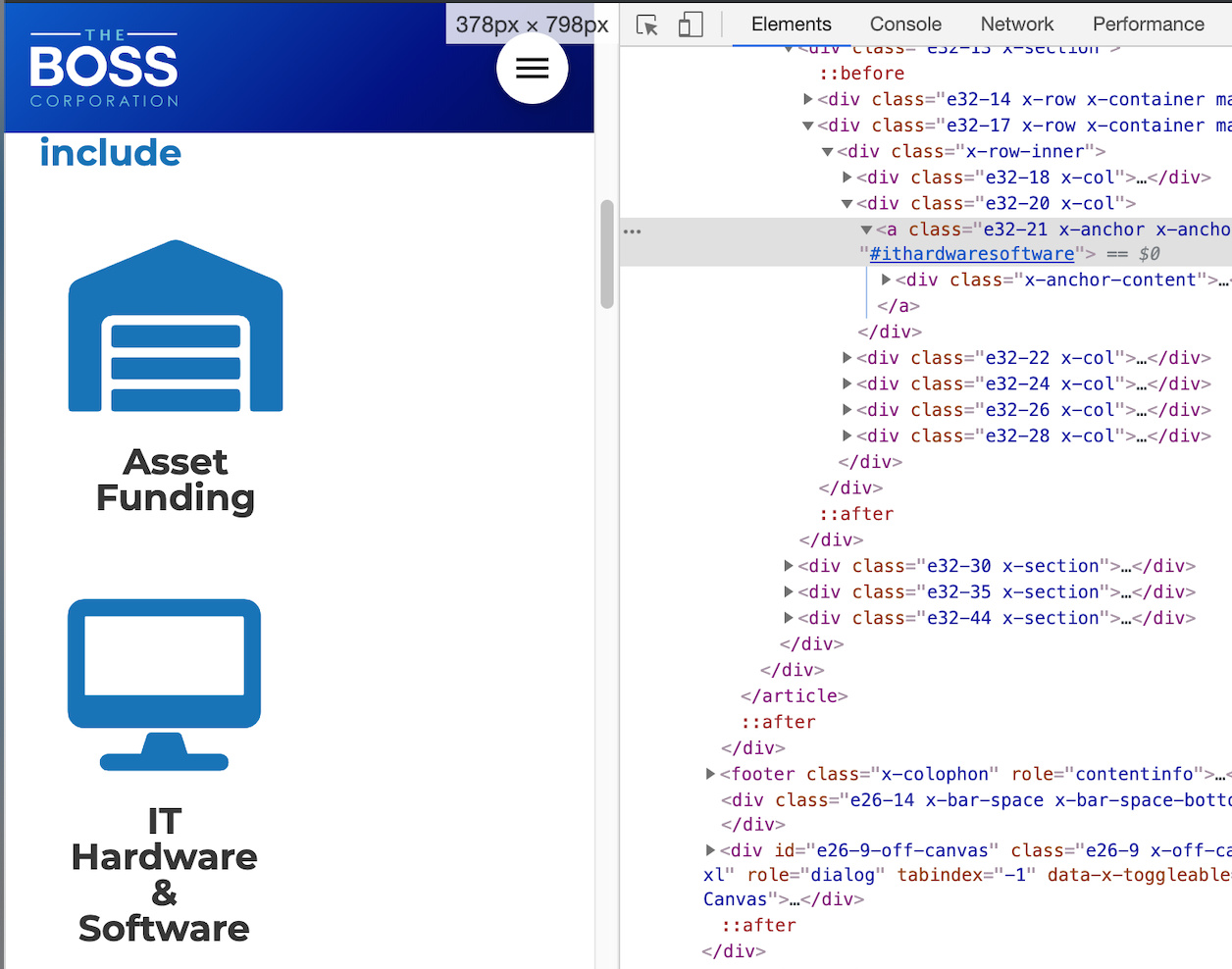Viewport: 1232px width, 969px height.
Task: Open the hamburger navigation menu
Action: tap(532, 68)
